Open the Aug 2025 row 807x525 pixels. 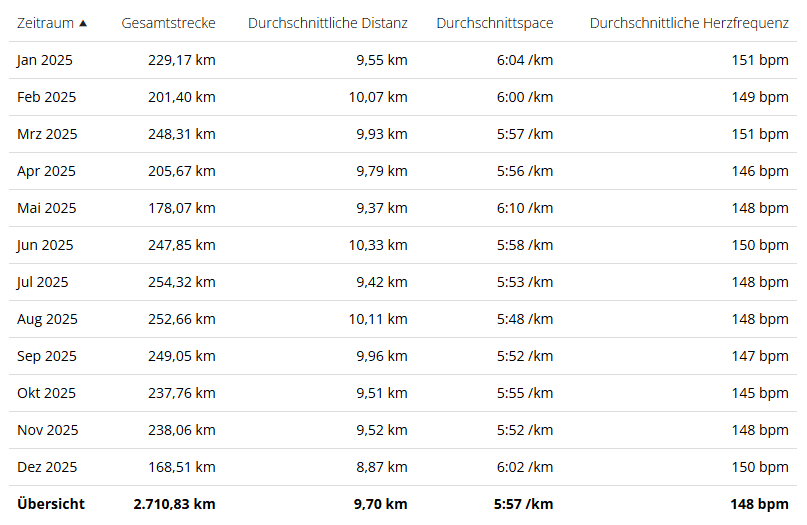tap(47, 319)
